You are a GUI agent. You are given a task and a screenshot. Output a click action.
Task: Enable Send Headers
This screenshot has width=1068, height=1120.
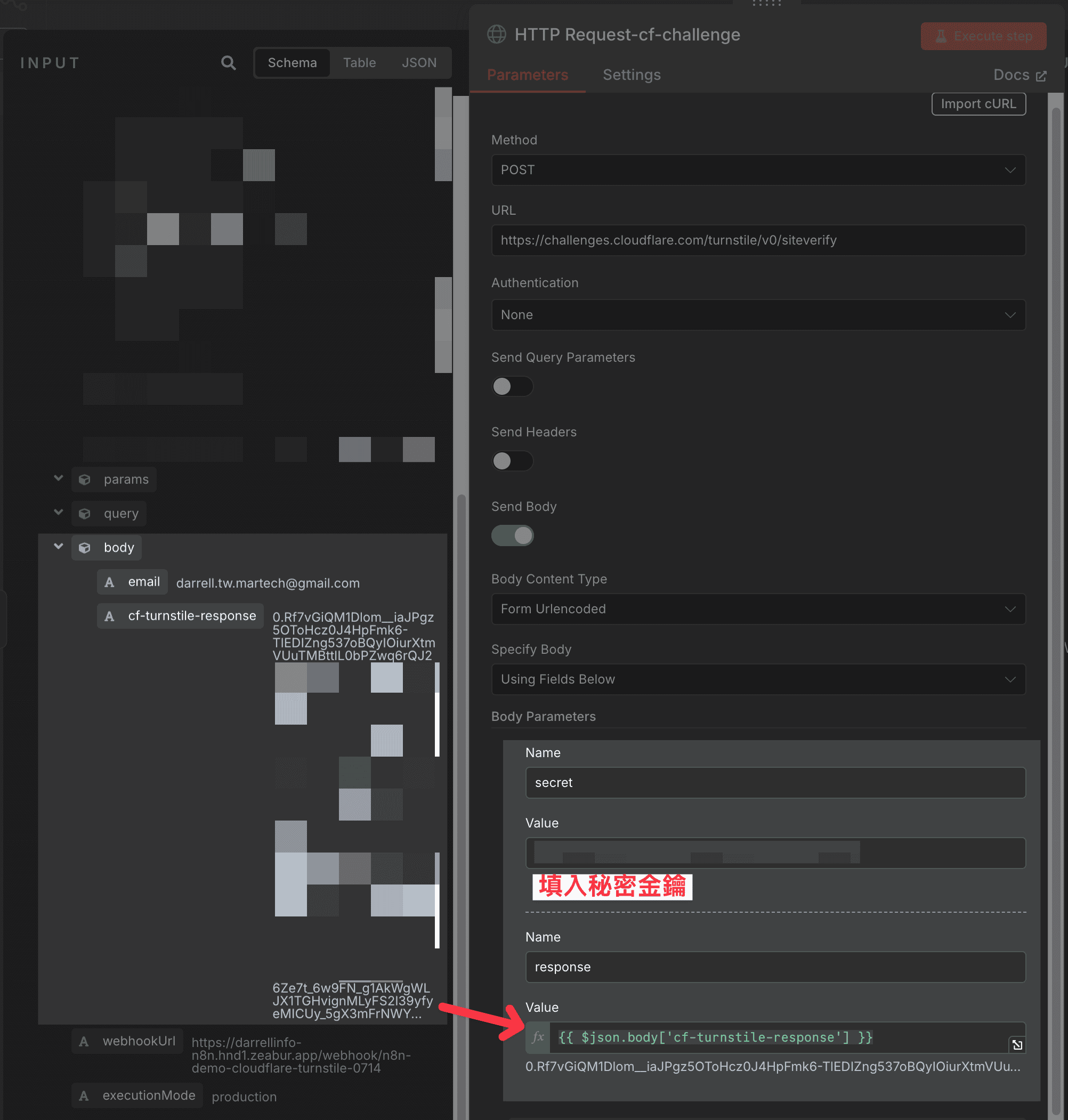pos(512,461)
